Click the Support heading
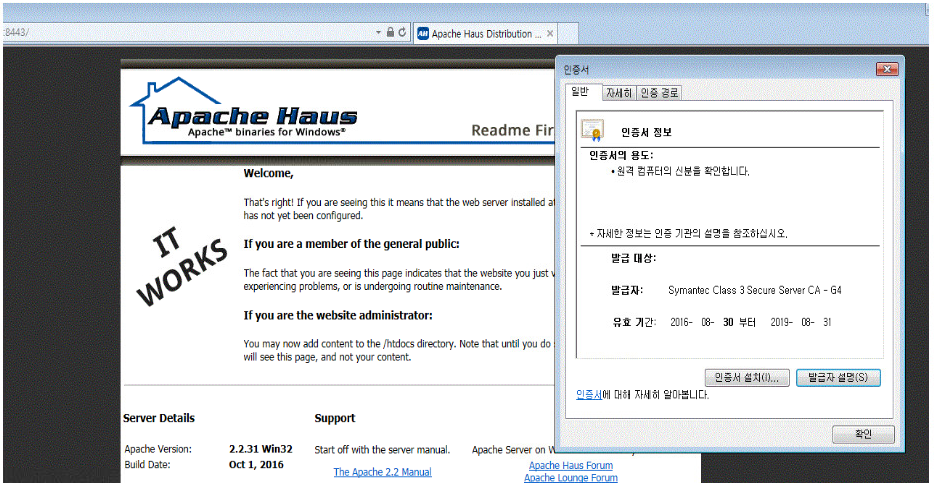This screenshot has width=934, height=487. [335, 418]
